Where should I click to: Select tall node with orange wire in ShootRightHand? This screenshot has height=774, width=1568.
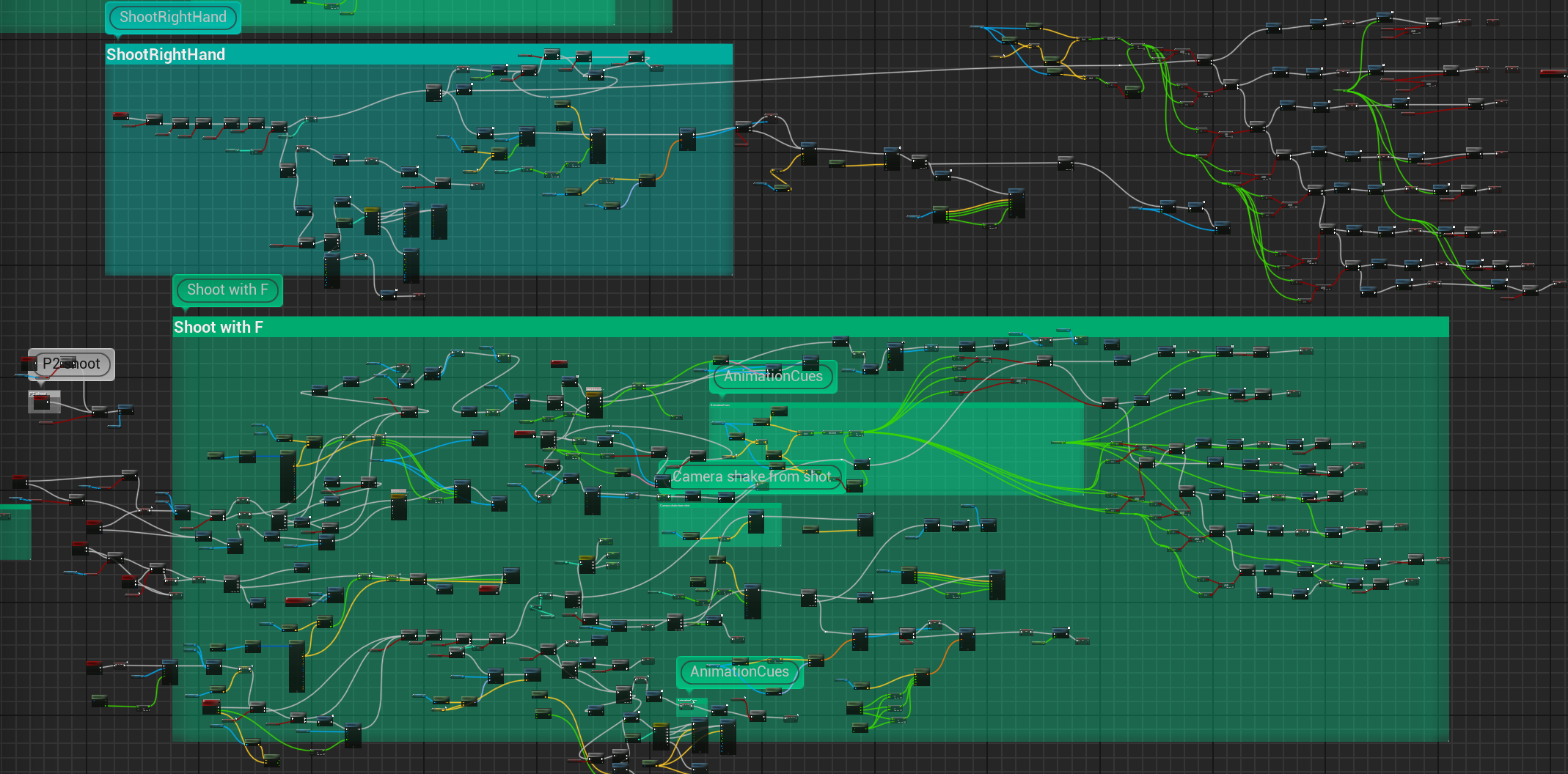686,139
